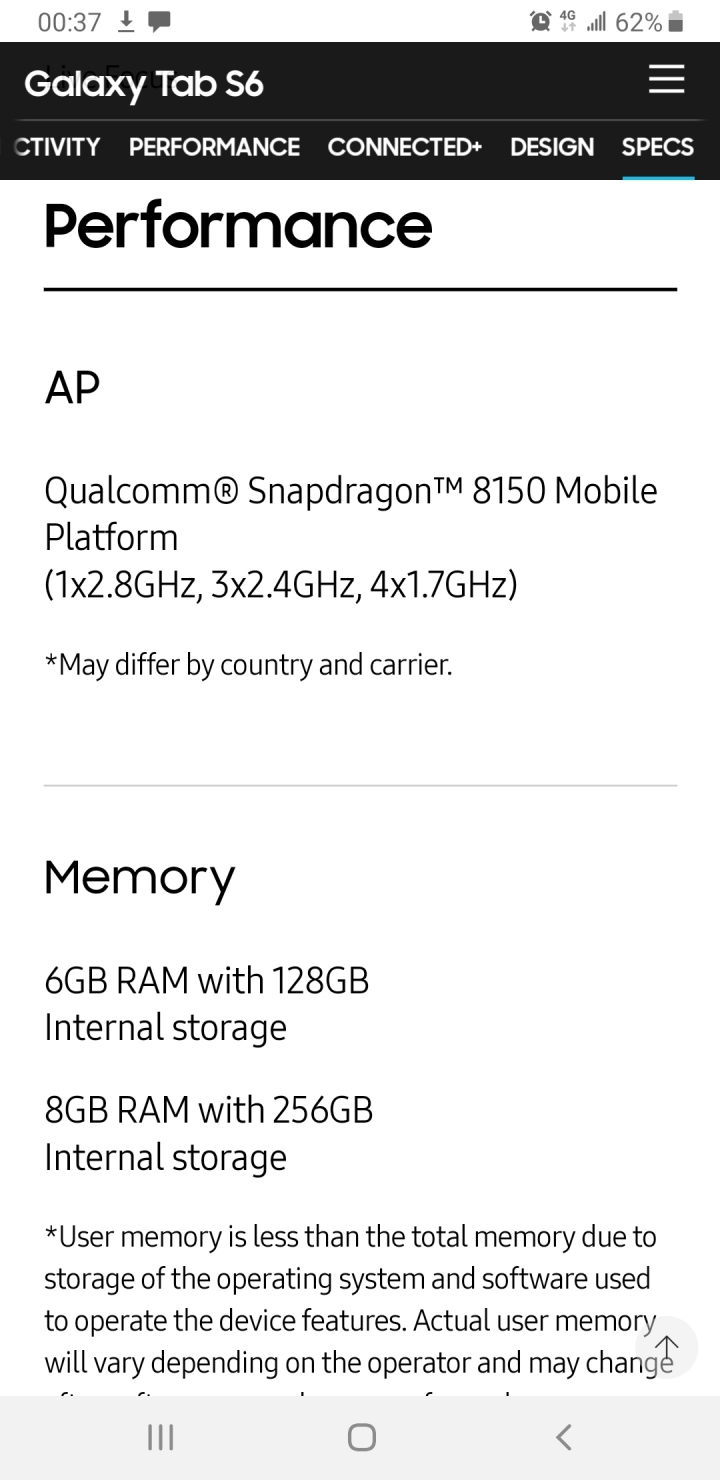The height and width of the screenshot is (1480, 720).
Task: Tap the battery status icon
Action: pyautogui.click(x=675, y=21)
